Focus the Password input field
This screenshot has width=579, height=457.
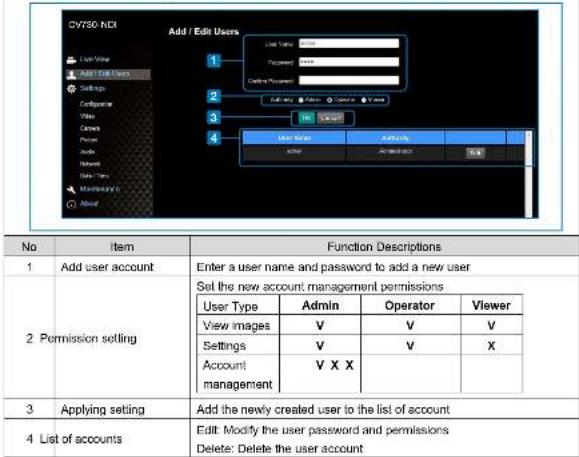(x=349, y=62)
